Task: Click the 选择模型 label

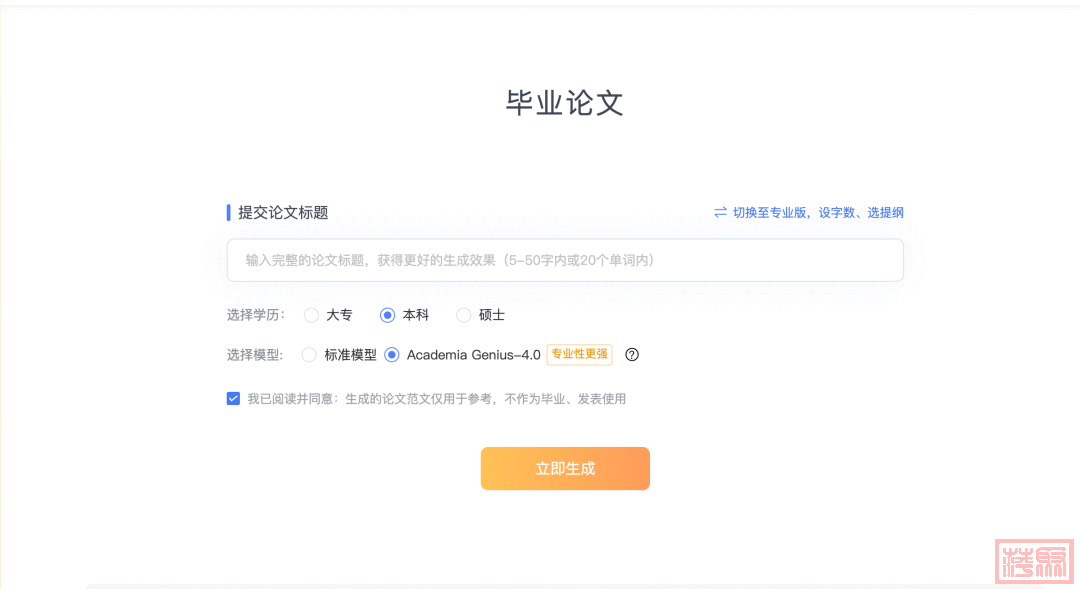Action: point(255,355)
